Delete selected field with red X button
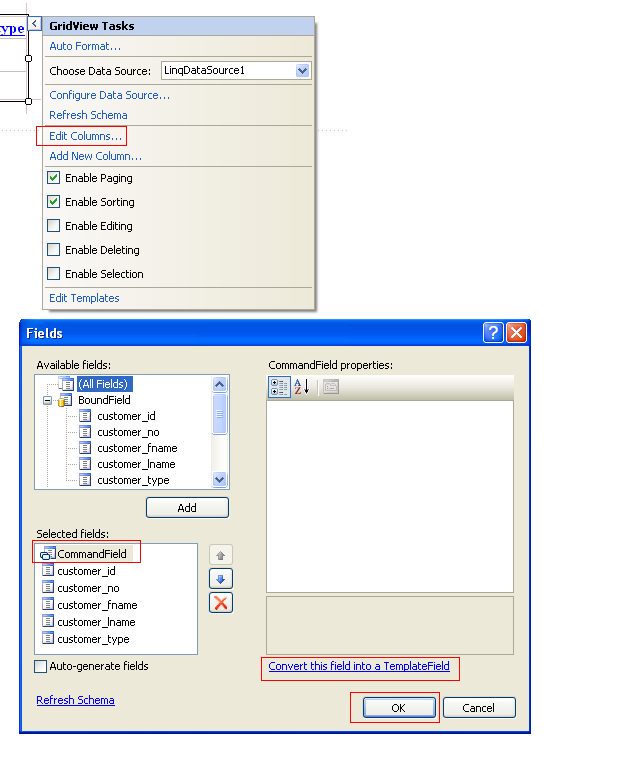The height and width of the screenshot is (757, 637). point(221,602)
